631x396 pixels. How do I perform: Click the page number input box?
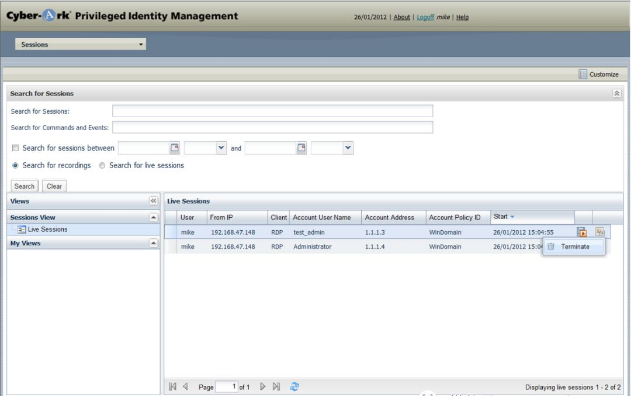pos(227,387)
